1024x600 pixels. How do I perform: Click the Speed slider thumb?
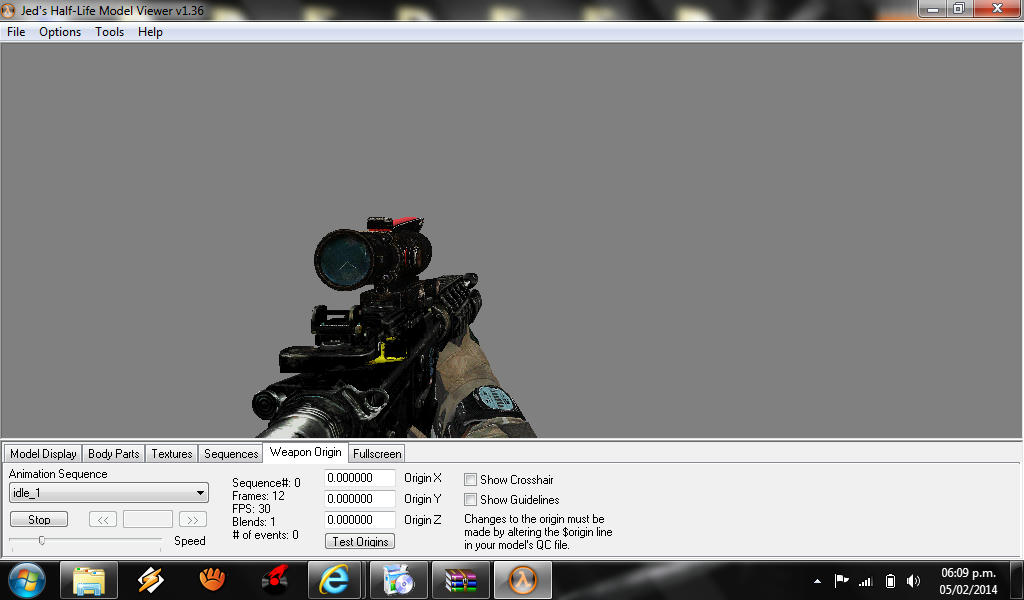(42, 541)
